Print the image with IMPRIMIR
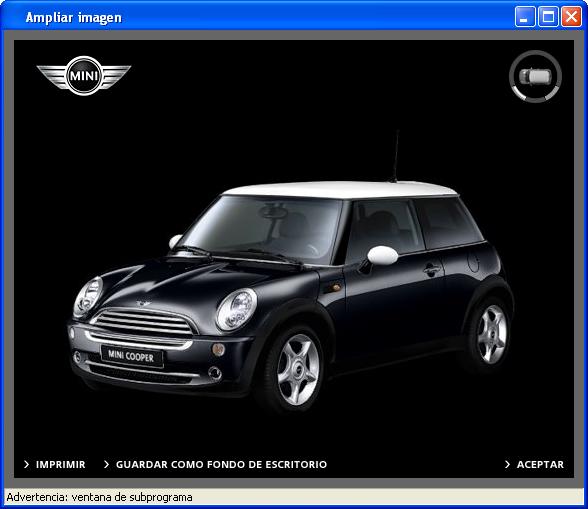Screen dimensions: 588x509 pyautogui.click(x=60, y=464)
